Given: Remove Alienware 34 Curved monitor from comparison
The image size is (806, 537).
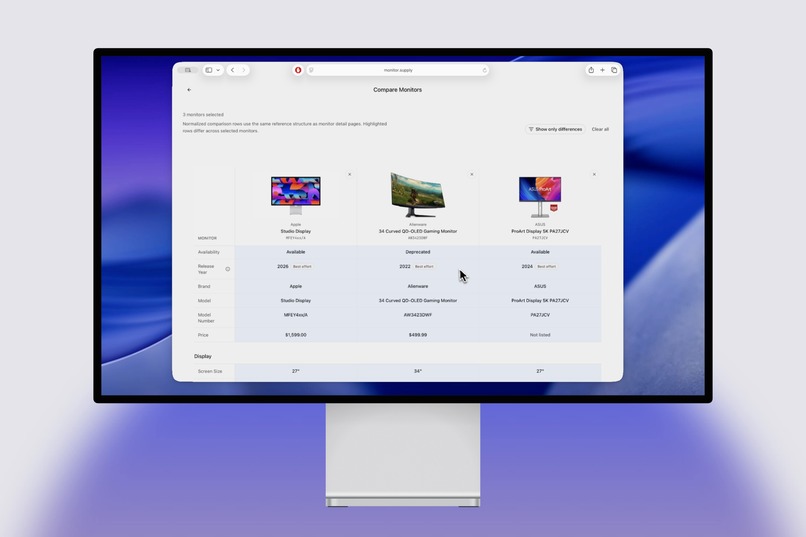Looking at the screenshot, I should tap(472, 175).
